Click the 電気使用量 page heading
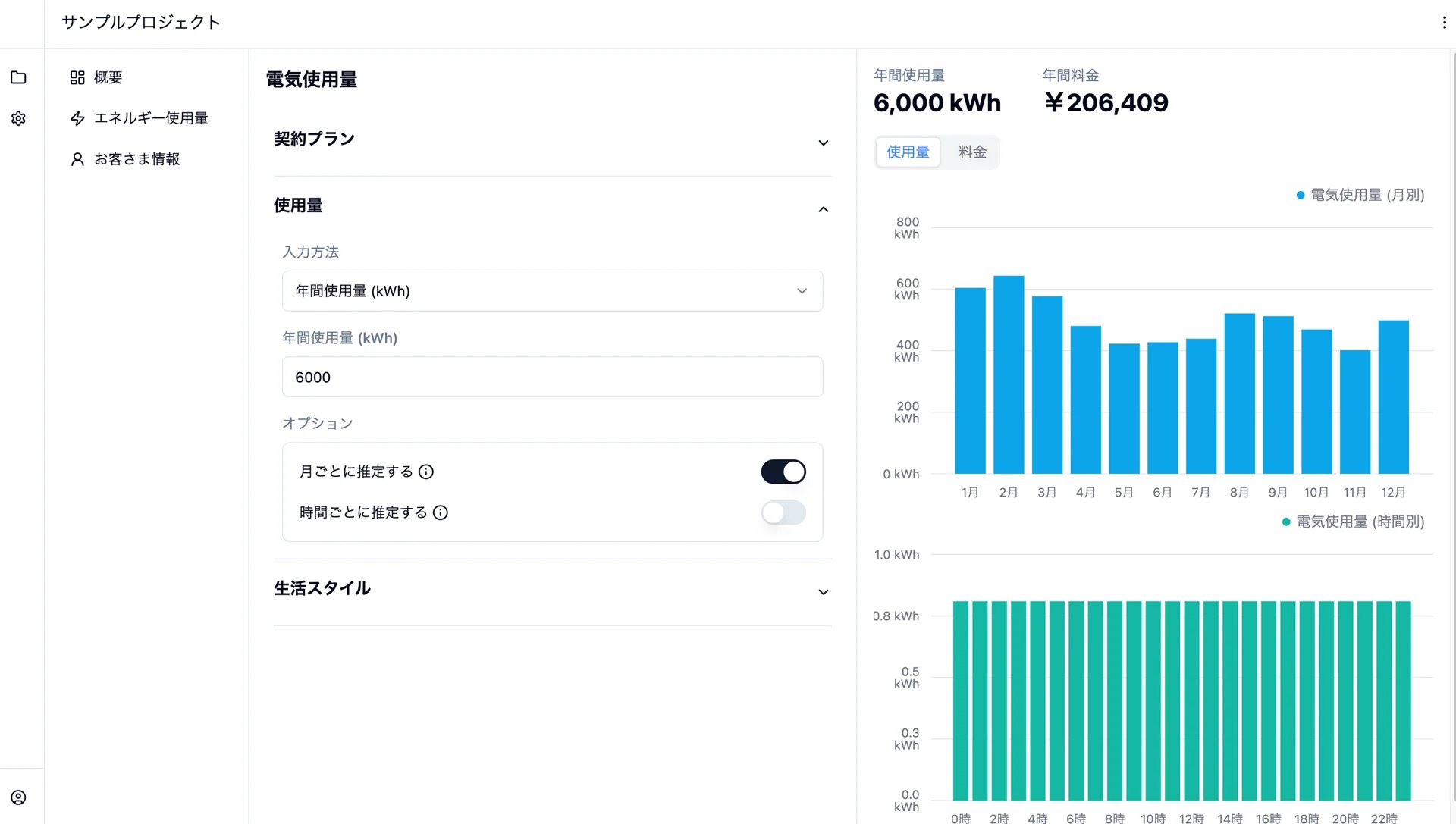Image resolution: width=1456 pixels, height=824 pixels. 312,80
